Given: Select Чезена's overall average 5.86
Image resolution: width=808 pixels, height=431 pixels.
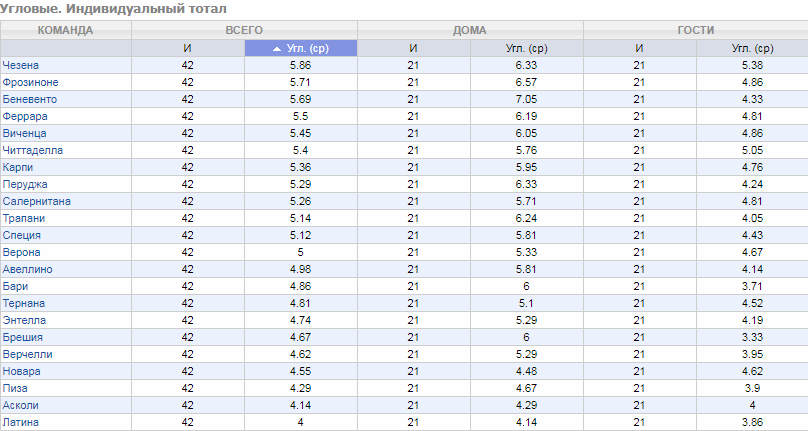Looking at the screenshot, I should 300,65.
